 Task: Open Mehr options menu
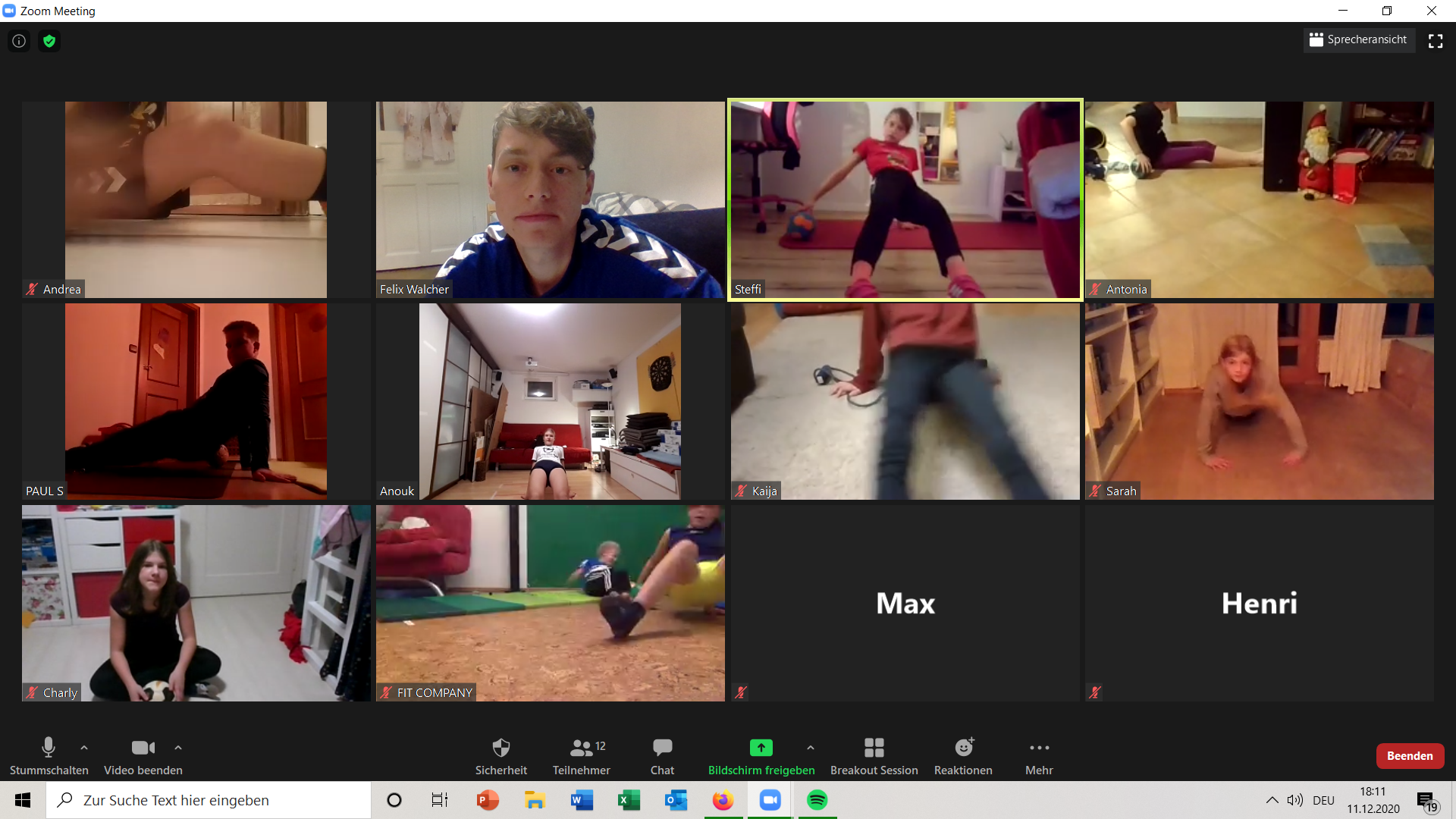tap(1039, 756)
